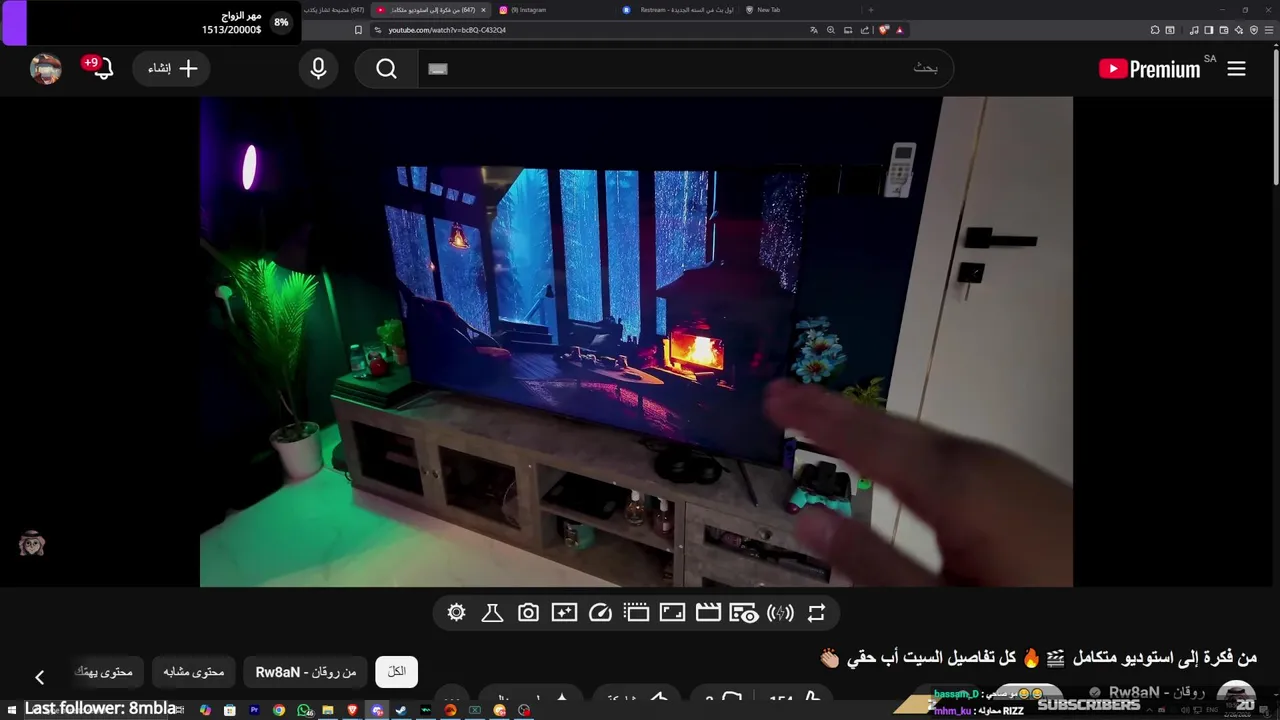Click the مهر الزواج goal overlay text
1280x720 pixels.
click(x=241, y=16)
